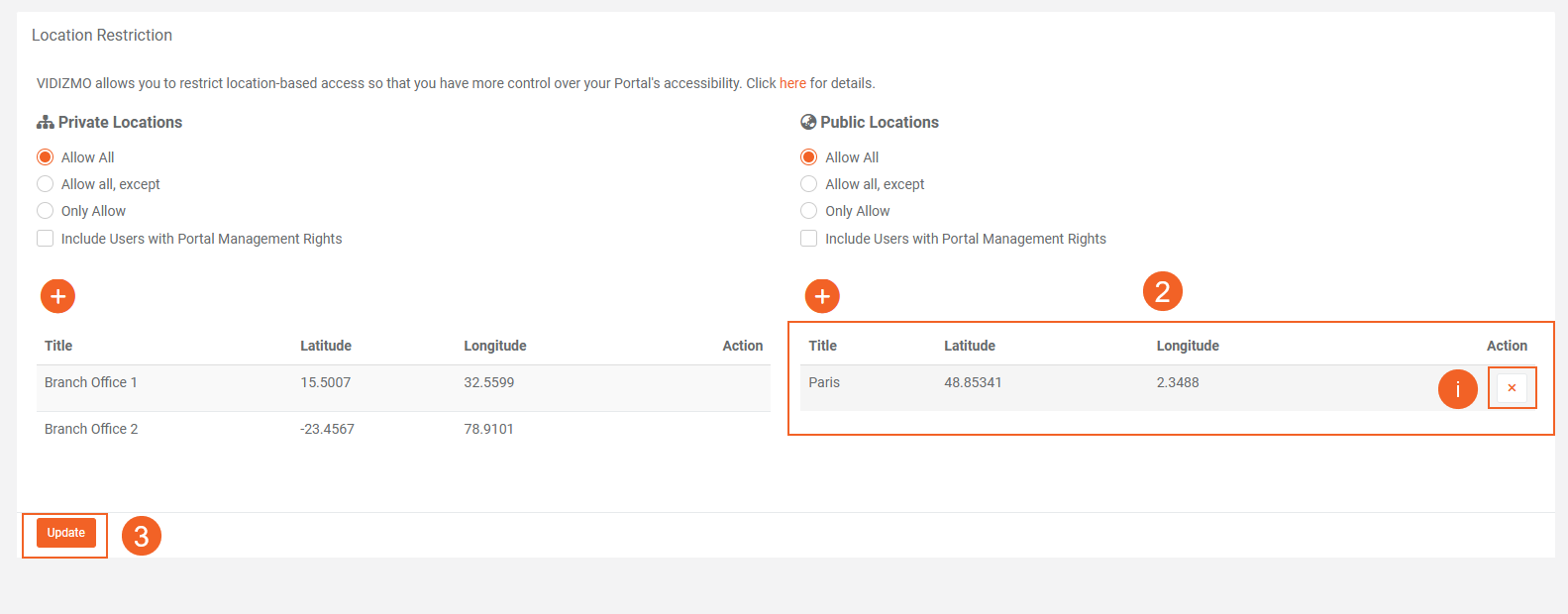Image resolution: width=1568 pixels, height=614 pixels.
Task: Click the add Private Location plus icon
Action: [x=57, y=296]
